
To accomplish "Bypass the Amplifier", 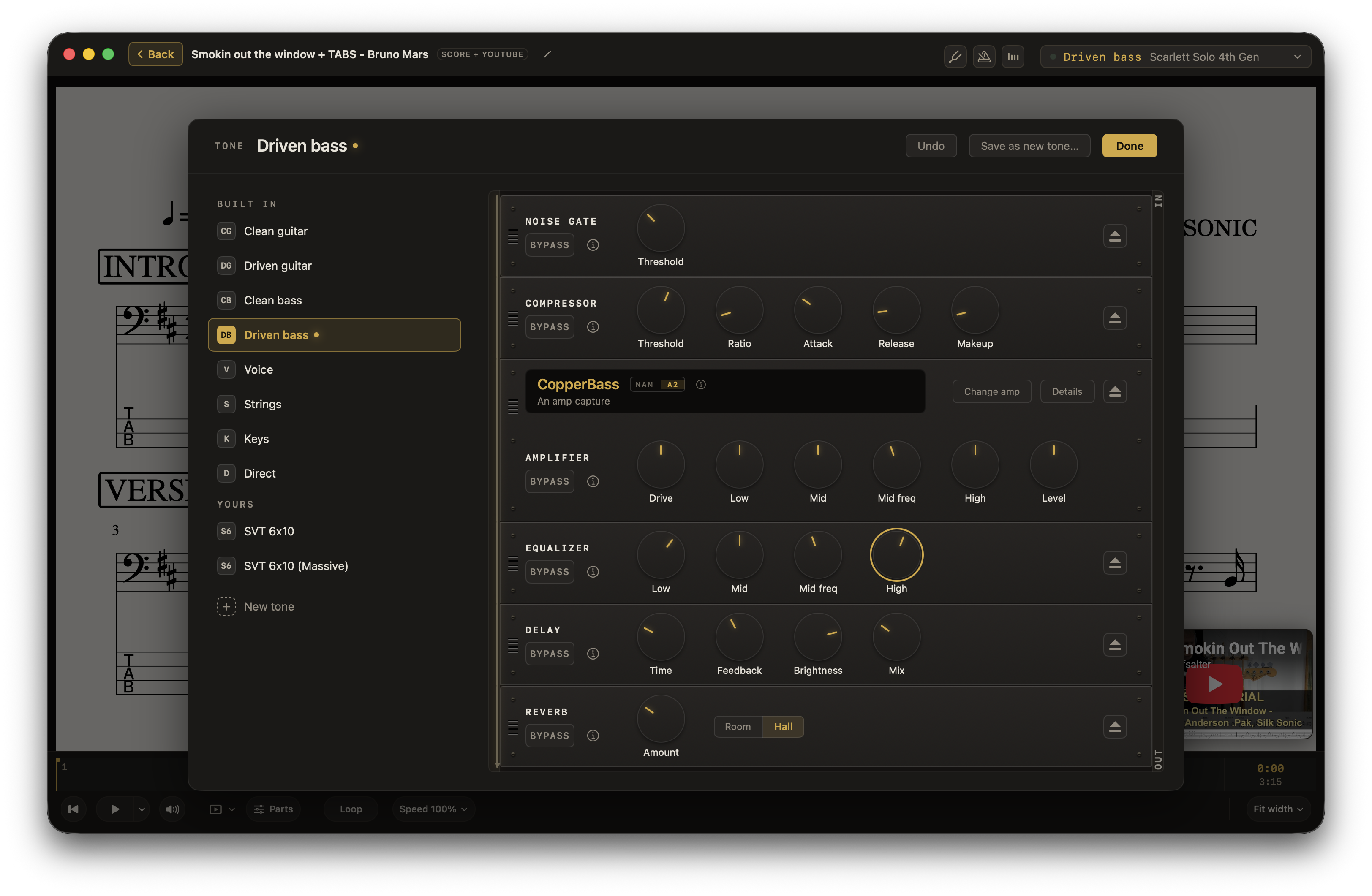I will (x=550, y=481).
